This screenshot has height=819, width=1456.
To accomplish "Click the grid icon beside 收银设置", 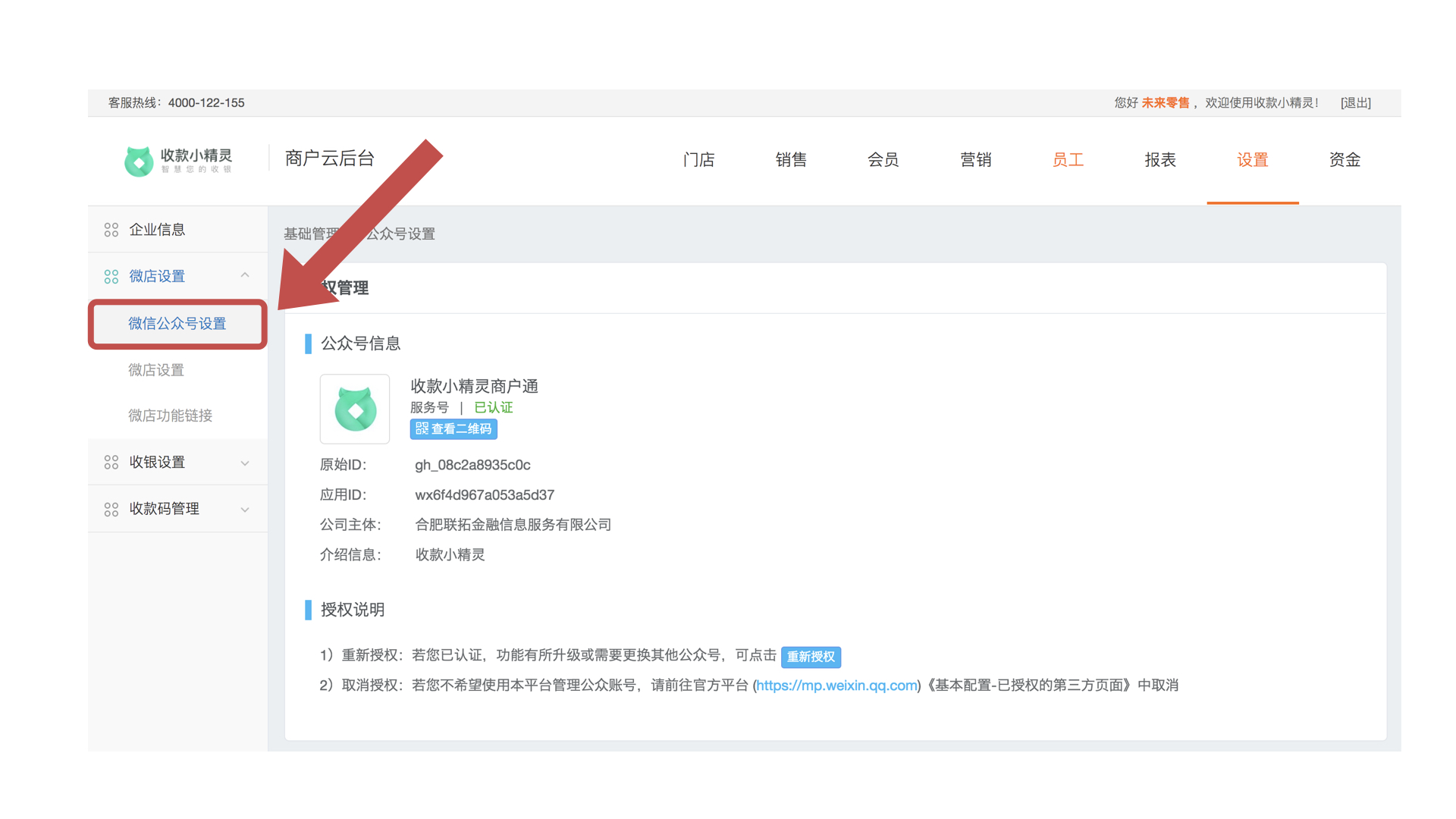I will tap(111, 463).
